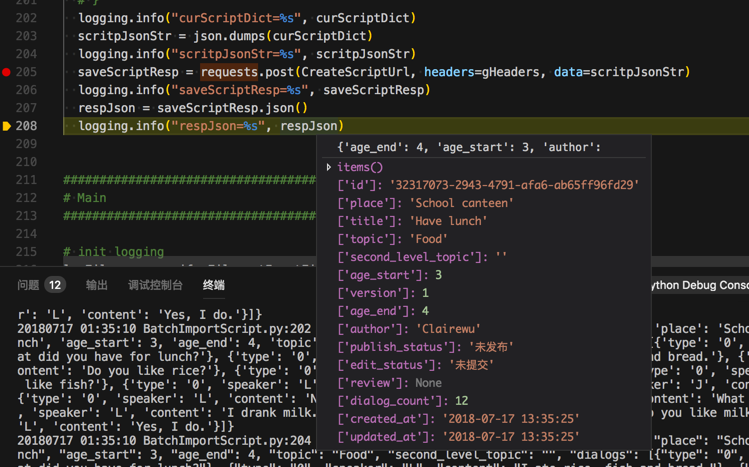Select the ['publish_status'] row in hover

425,347
